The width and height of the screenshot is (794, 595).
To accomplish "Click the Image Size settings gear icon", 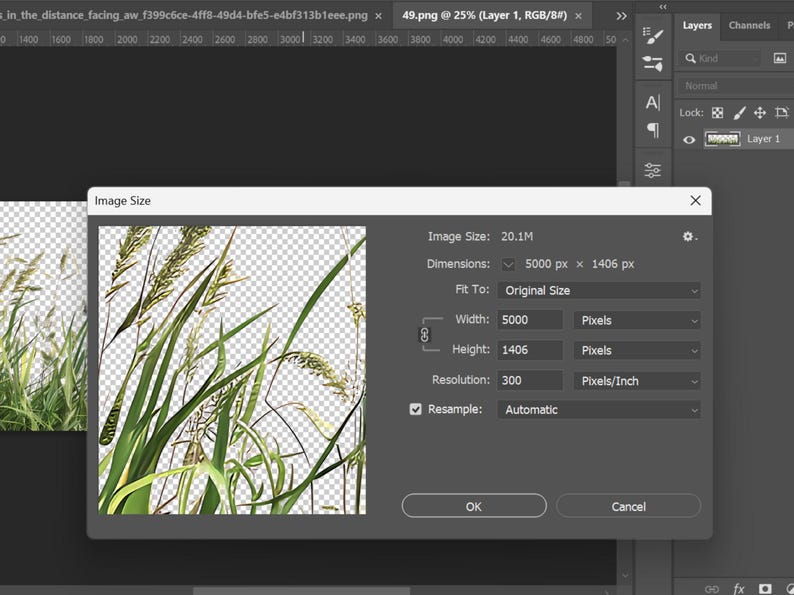I will coord(688,236).
